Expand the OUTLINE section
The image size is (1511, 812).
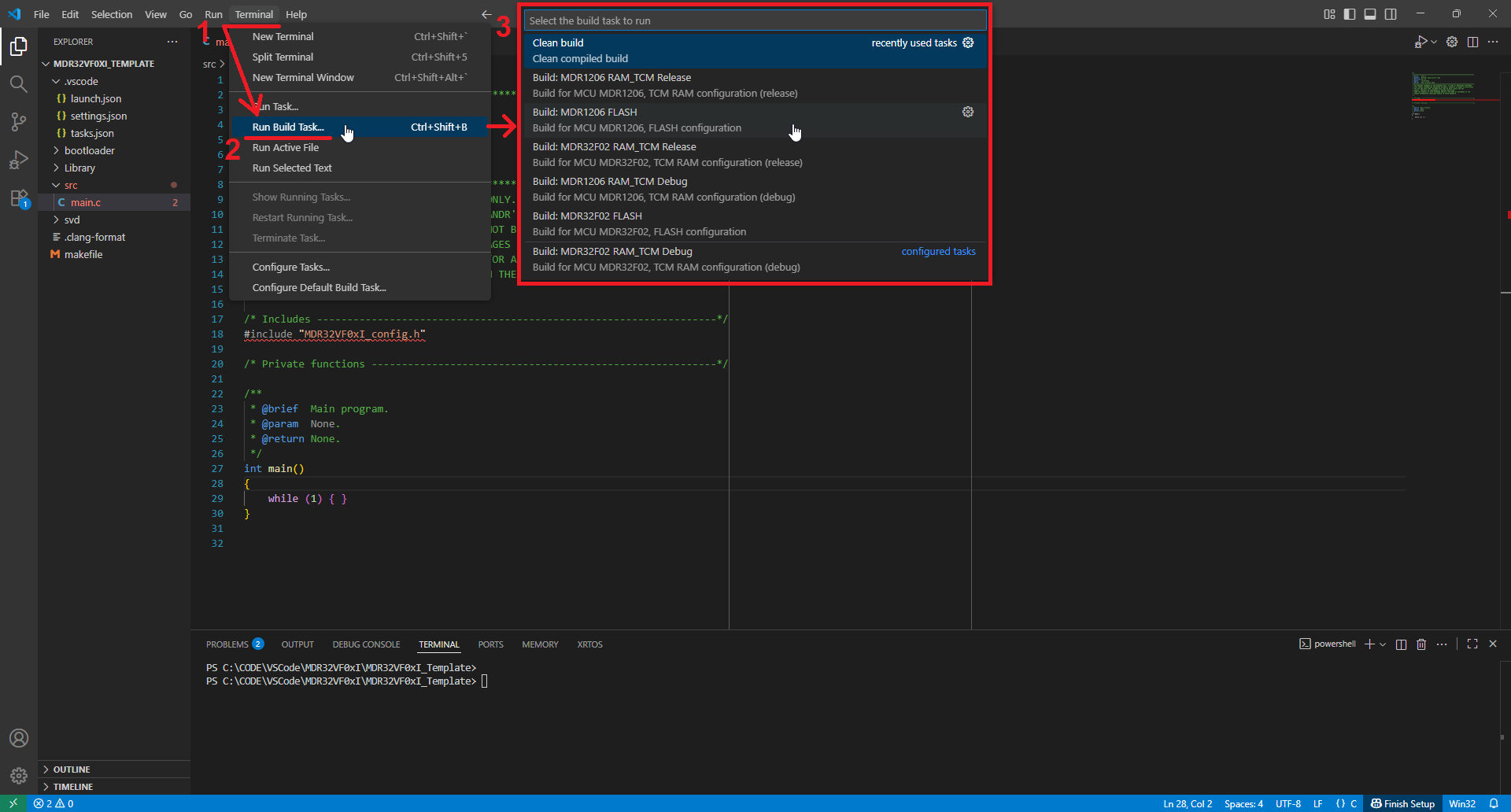coord(72,770)
